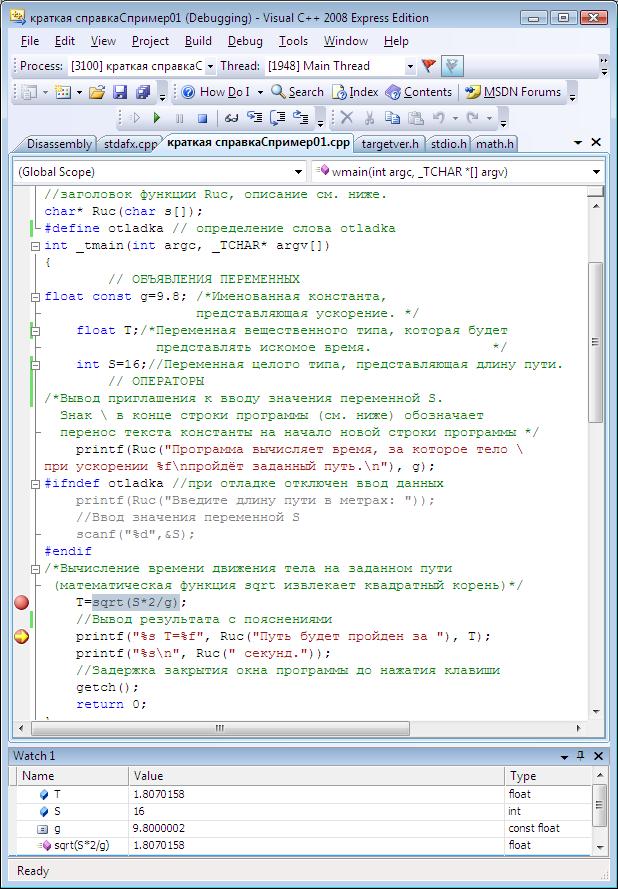Collapse the #ifndef otladka region
The width and height of the screenshot is (618, 889).
tap(35, 484)
